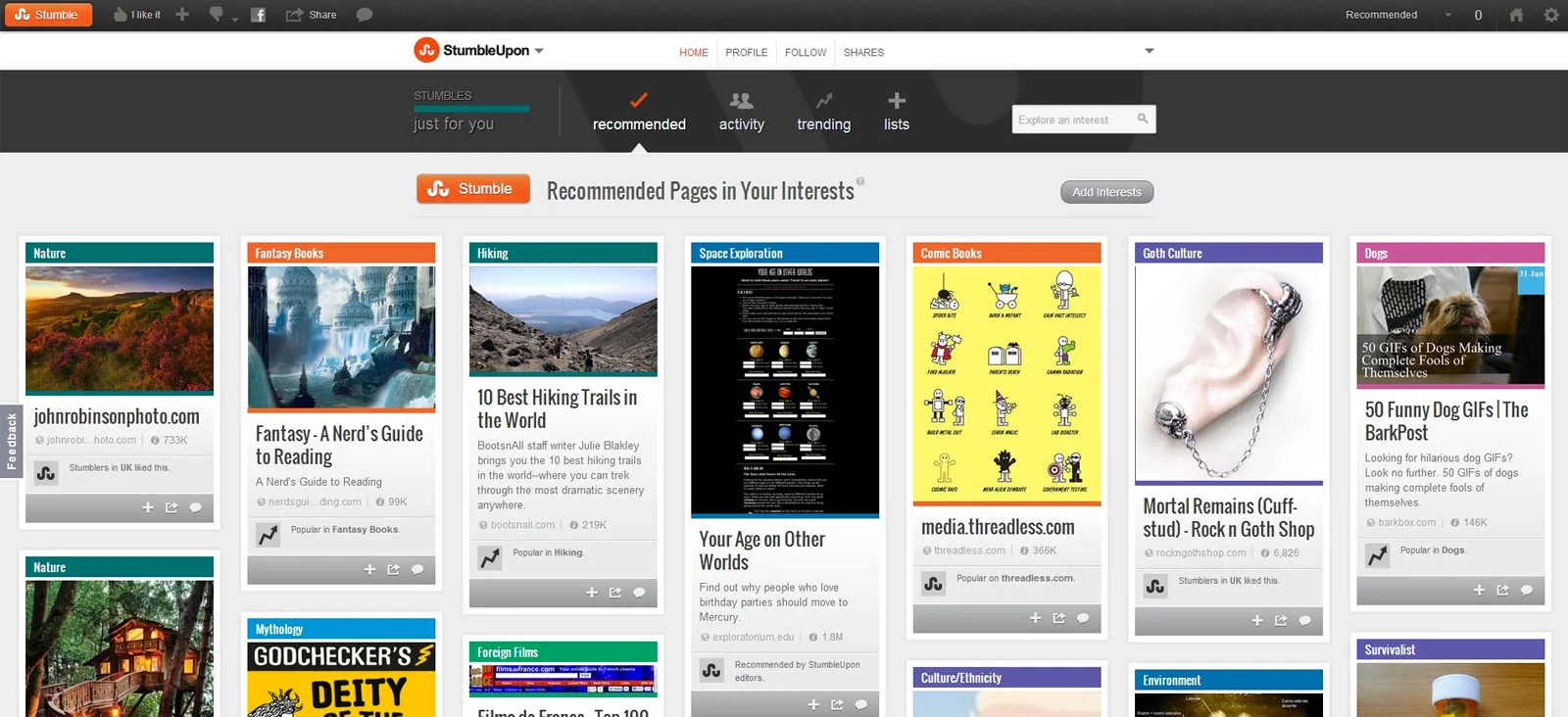The width and height of the screenshot is (1568, 717).
Task: Open the Recommended mode dropdown
Action: [x=1398, y=15]
